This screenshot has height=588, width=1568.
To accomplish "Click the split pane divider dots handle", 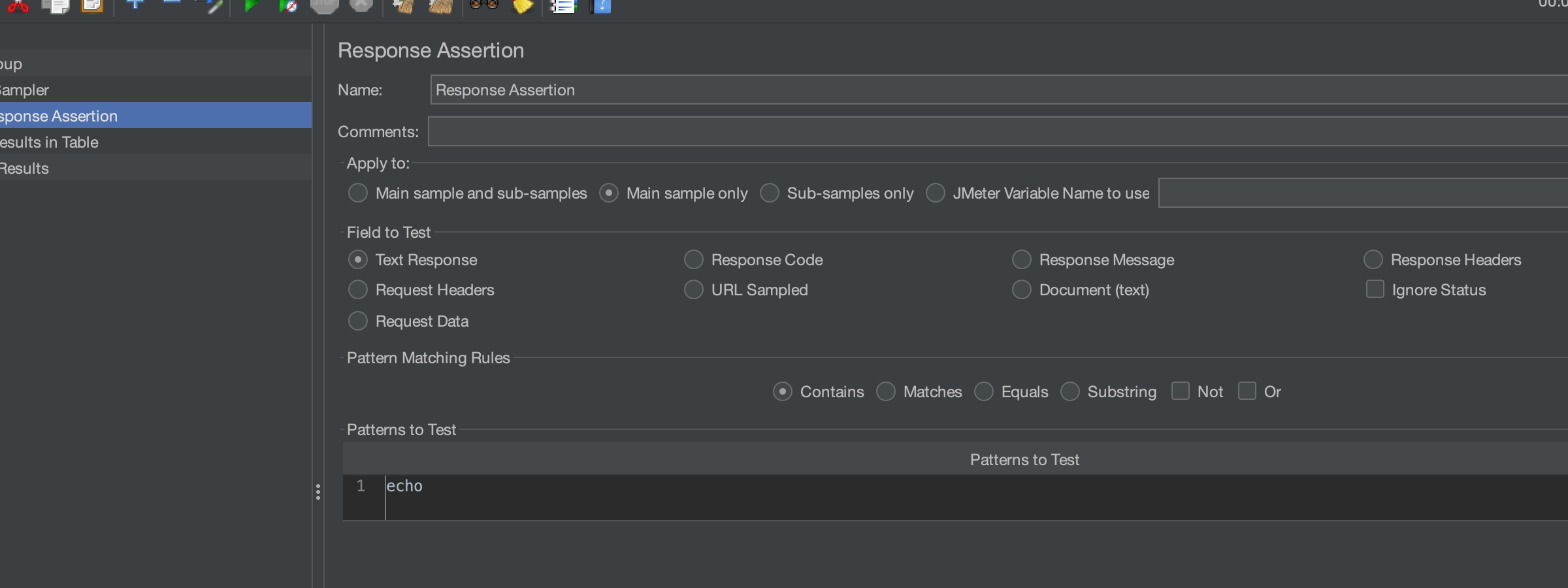I will click(318, 492).
